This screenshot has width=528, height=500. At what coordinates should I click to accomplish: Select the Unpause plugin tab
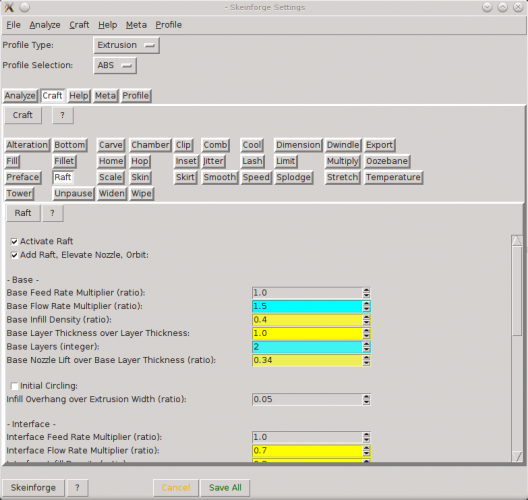point(73,194)
